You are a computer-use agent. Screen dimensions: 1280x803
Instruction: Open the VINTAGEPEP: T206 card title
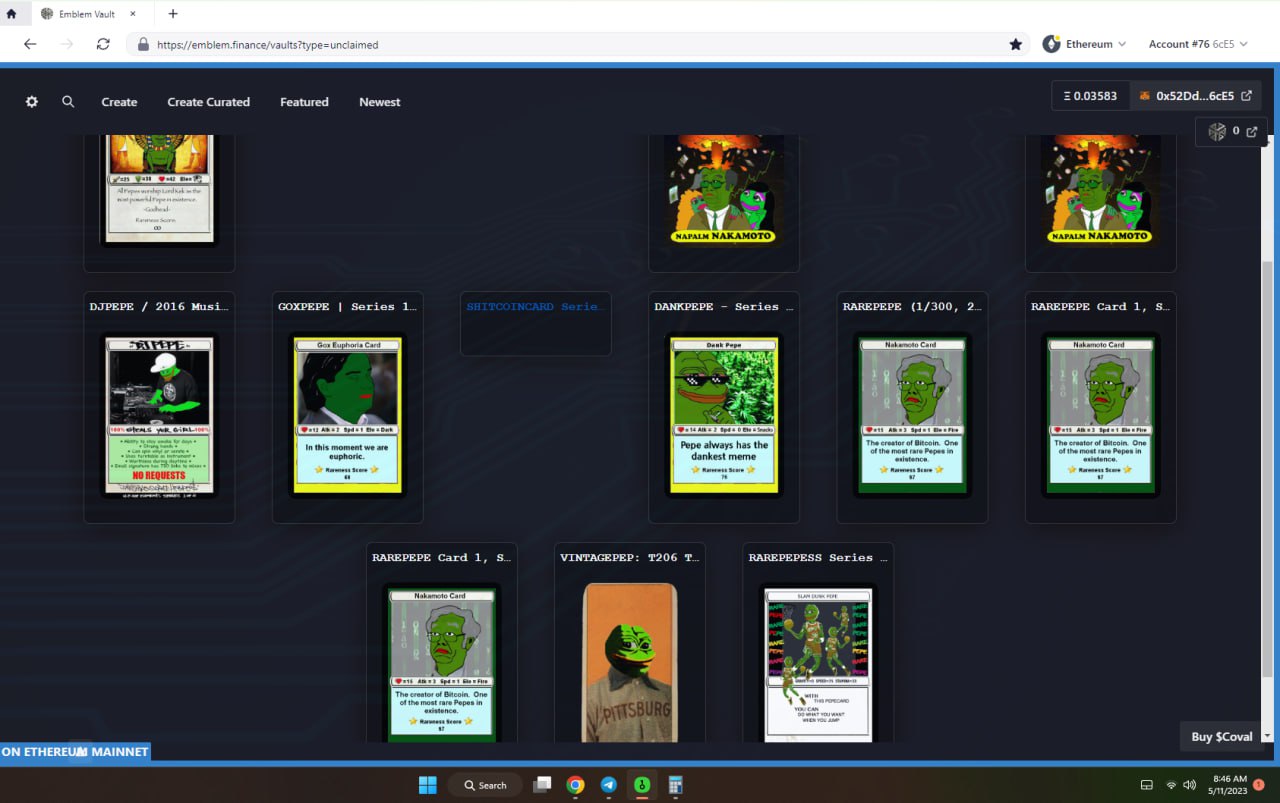click(x=630, y=558)
